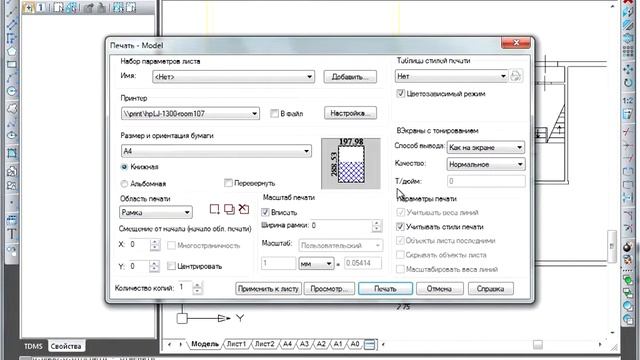
Task: Open the layout list icon after A0 tab
Action: point(369,344)
